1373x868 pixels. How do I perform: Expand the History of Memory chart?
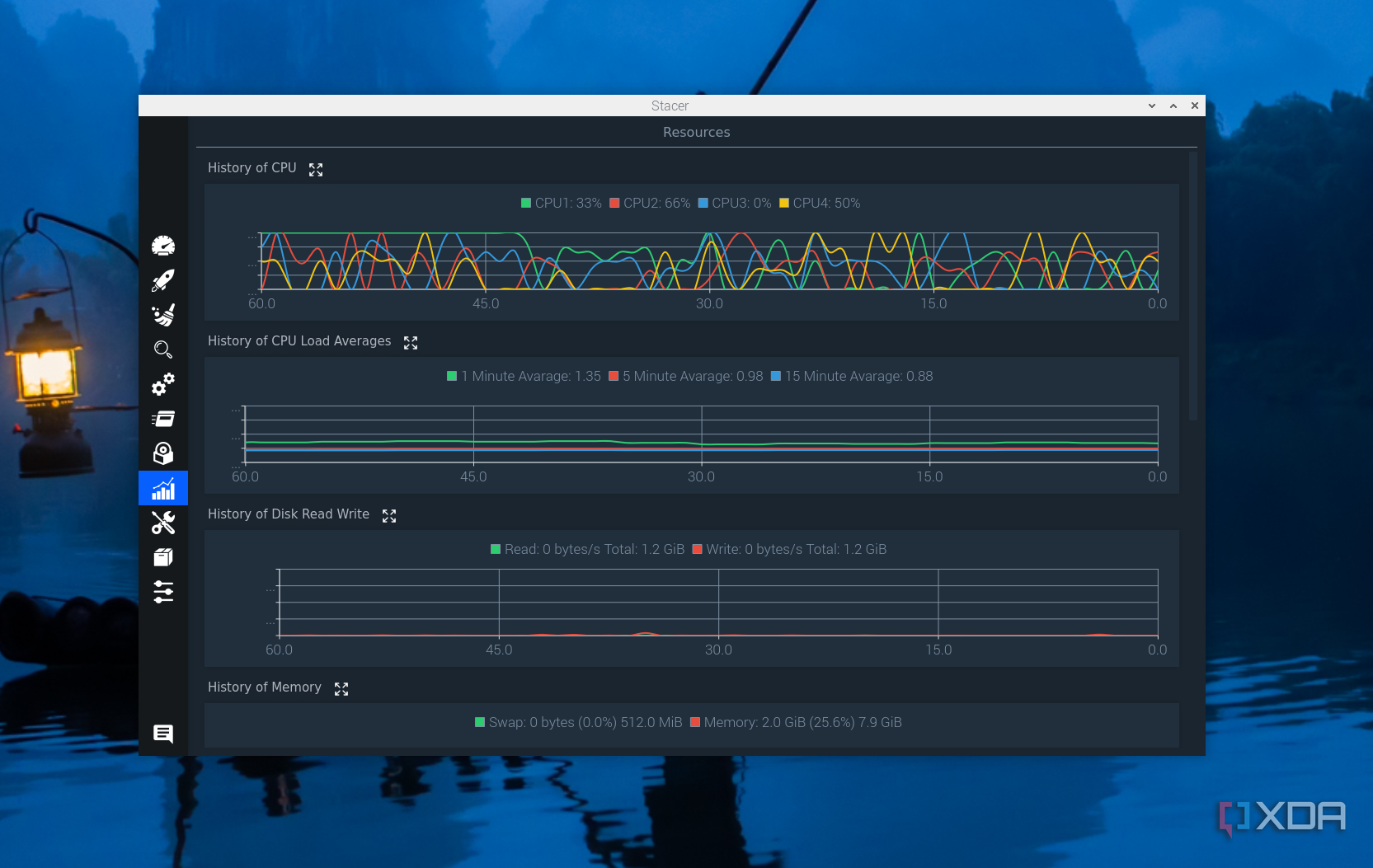[341, 688]
